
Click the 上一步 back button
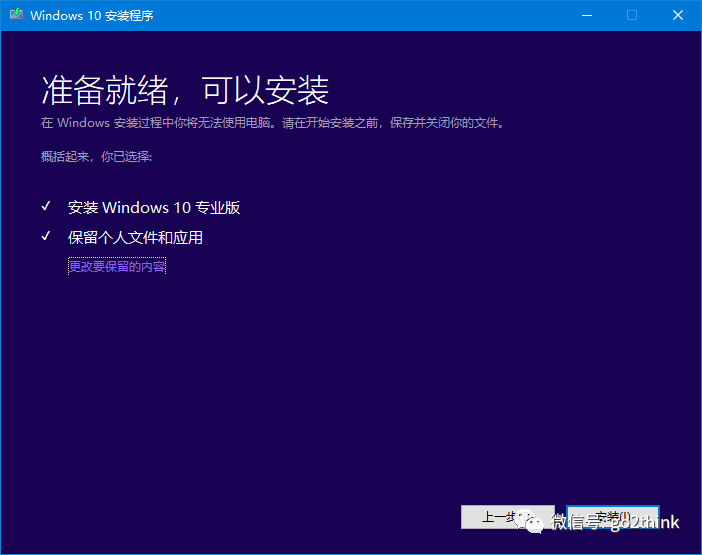(x=508, y=517)
